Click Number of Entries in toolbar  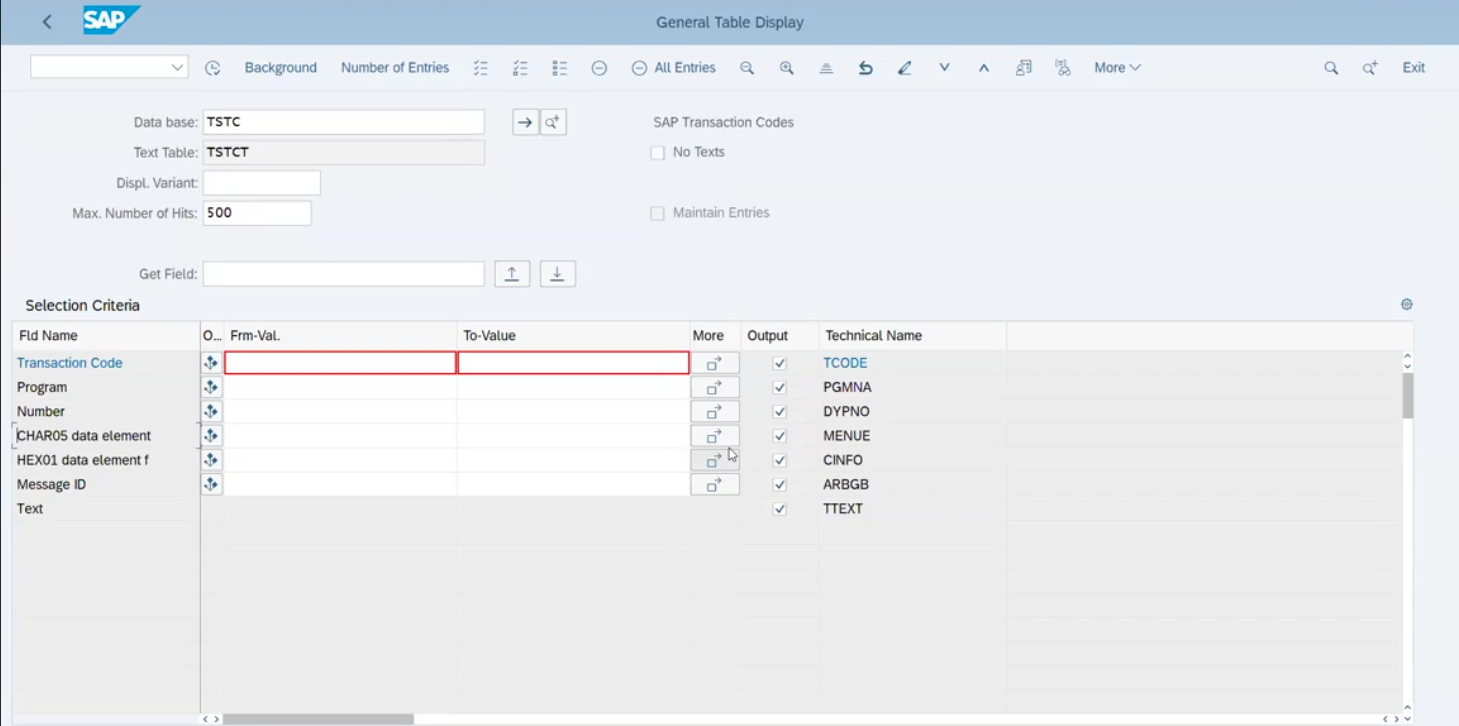(395, 68)
